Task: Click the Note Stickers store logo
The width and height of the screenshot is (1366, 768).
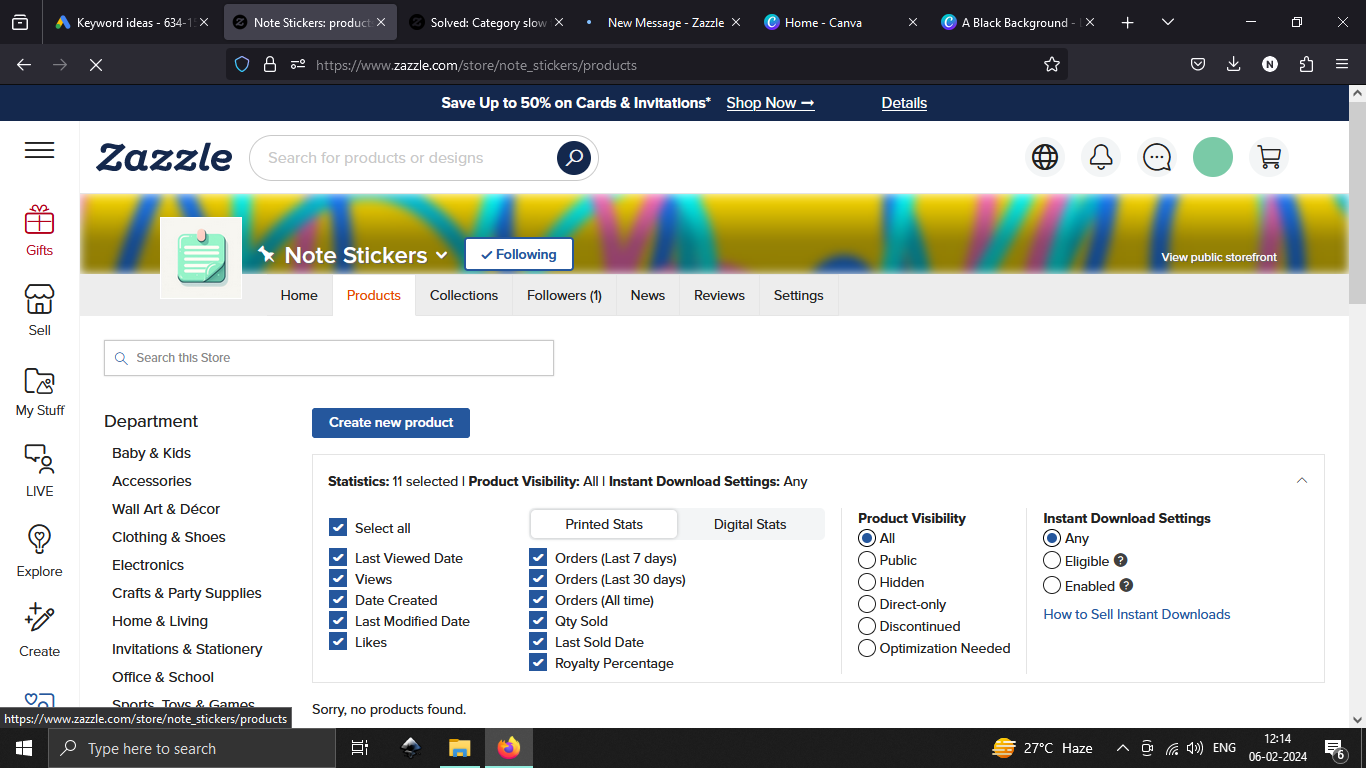Action: pos(201,257)
